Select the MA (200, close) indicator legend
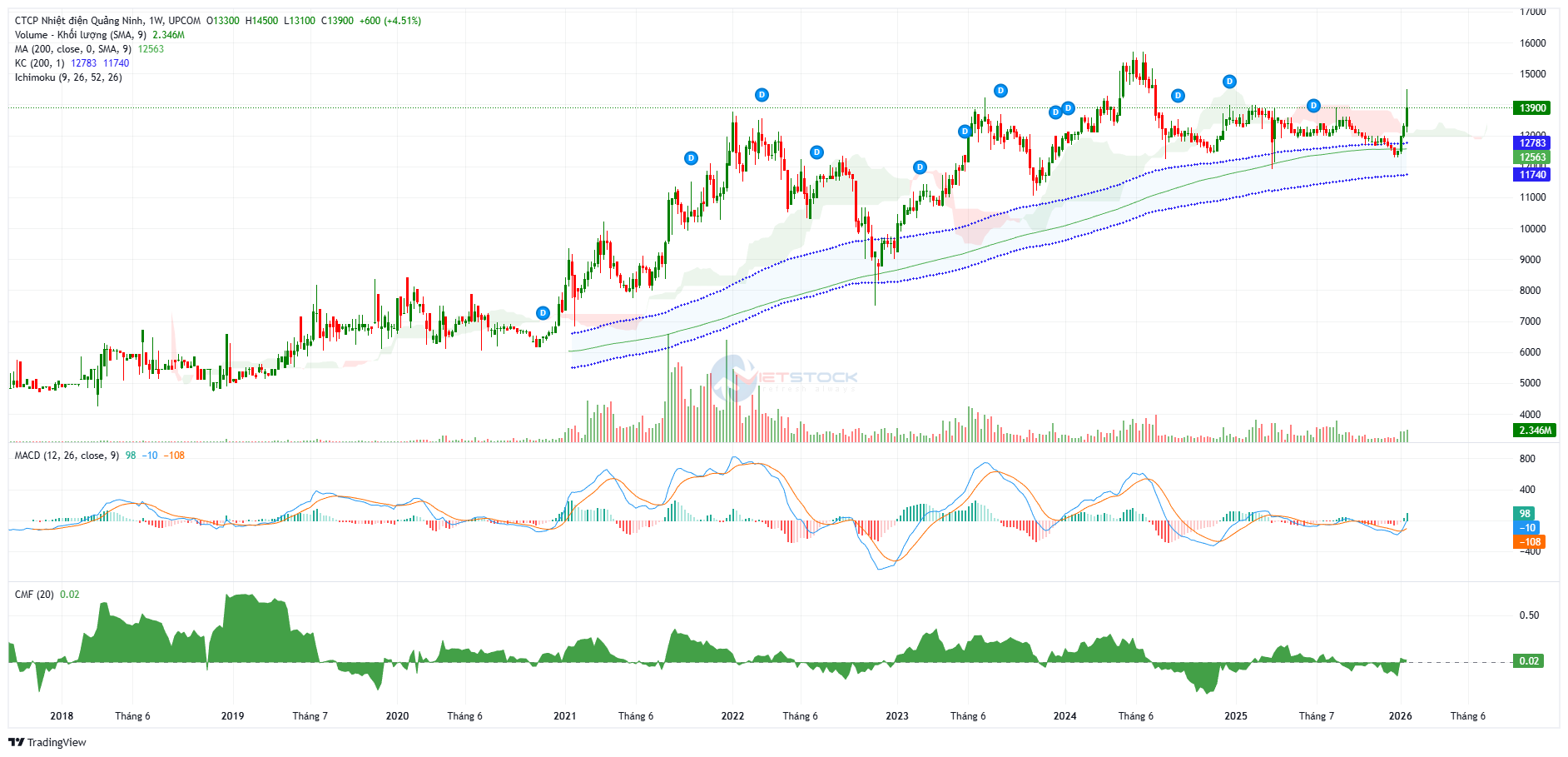Image resolution: width=1568 pixels, height=757 pixels. tap(73, 49)
